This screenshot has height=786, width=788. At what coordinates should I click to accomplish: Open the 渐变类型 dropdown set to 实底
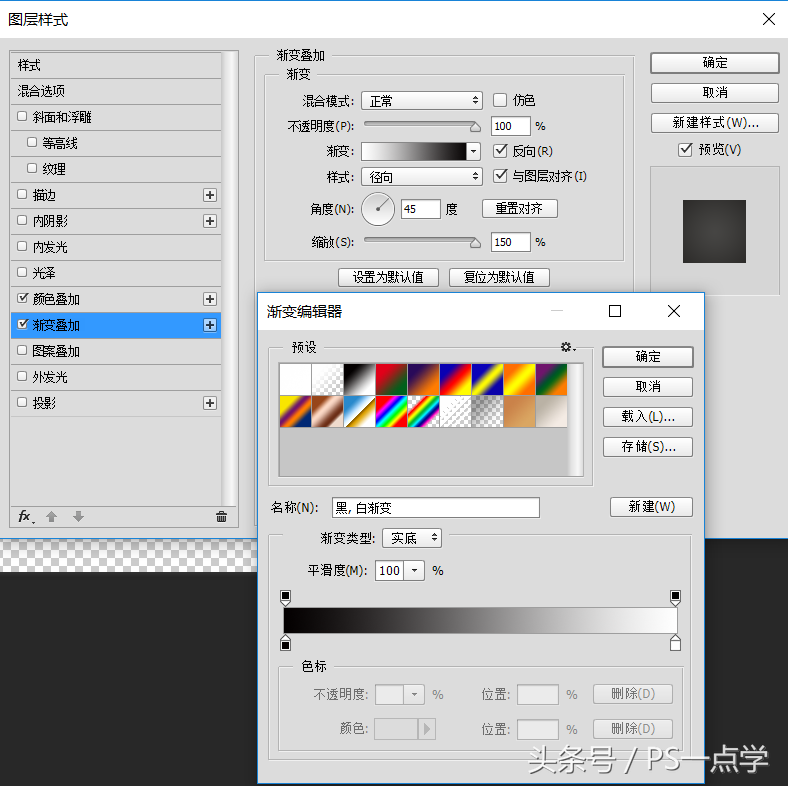pyautogui.click(x=412, y=538)
